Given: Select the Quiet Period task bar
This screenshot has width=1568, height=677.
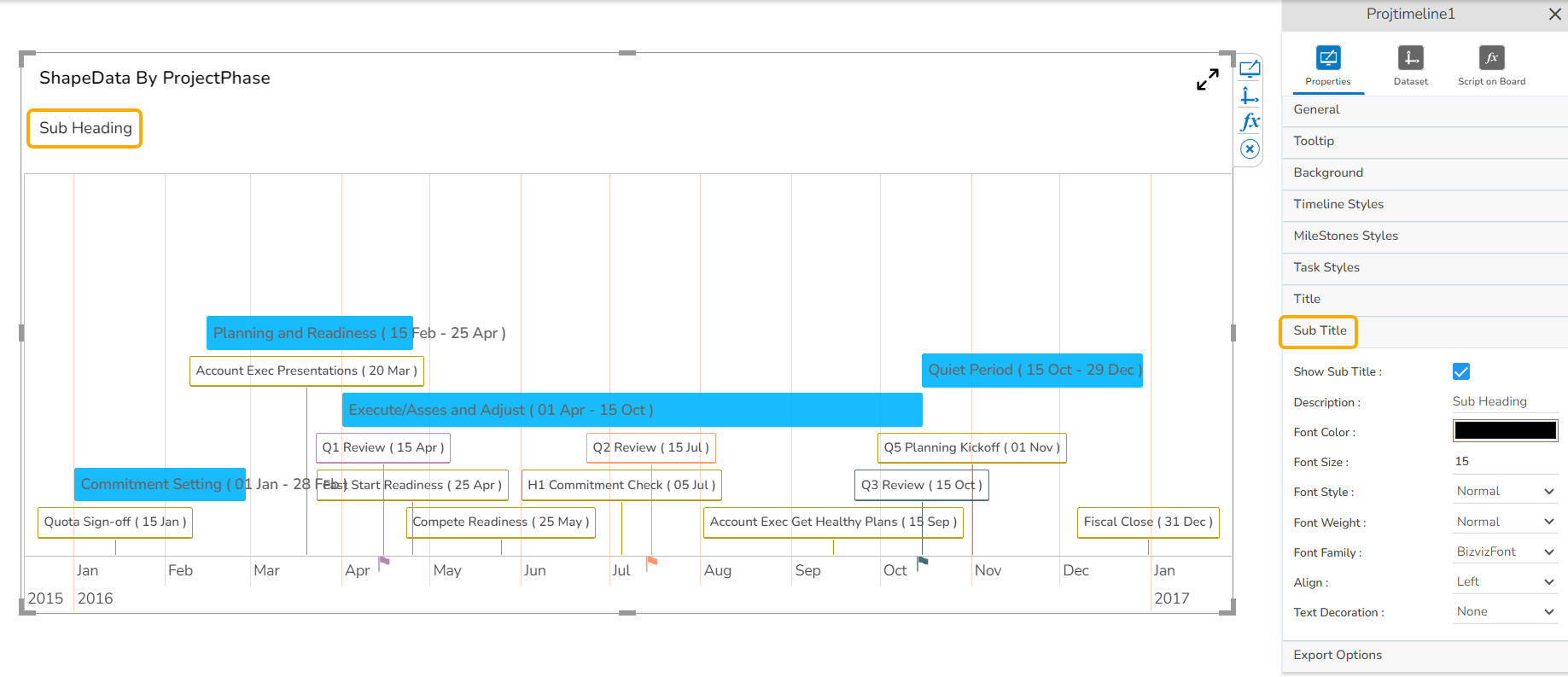Looking at the screenshot, I should click(x=1032, y=371).
